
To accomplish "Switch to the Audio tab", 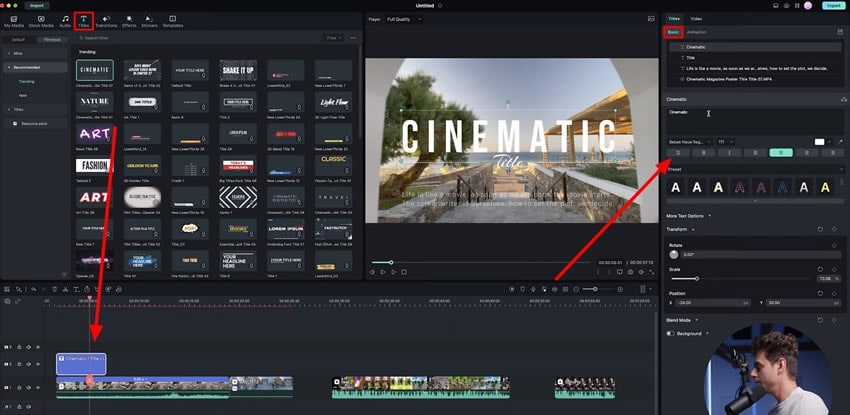I will tap(65, 22).
